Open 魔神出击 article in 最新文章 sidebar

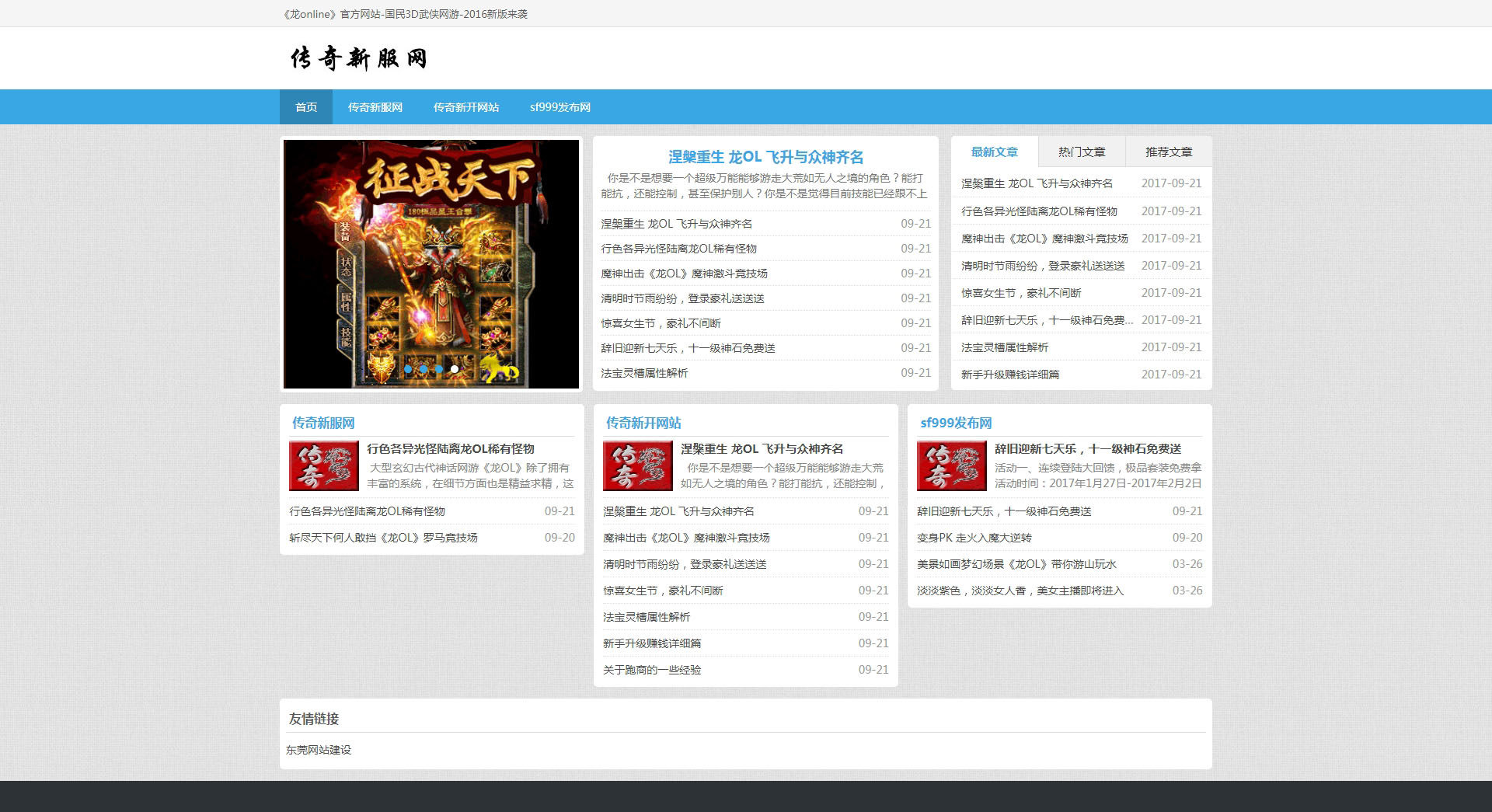(x=1044, y=239)
